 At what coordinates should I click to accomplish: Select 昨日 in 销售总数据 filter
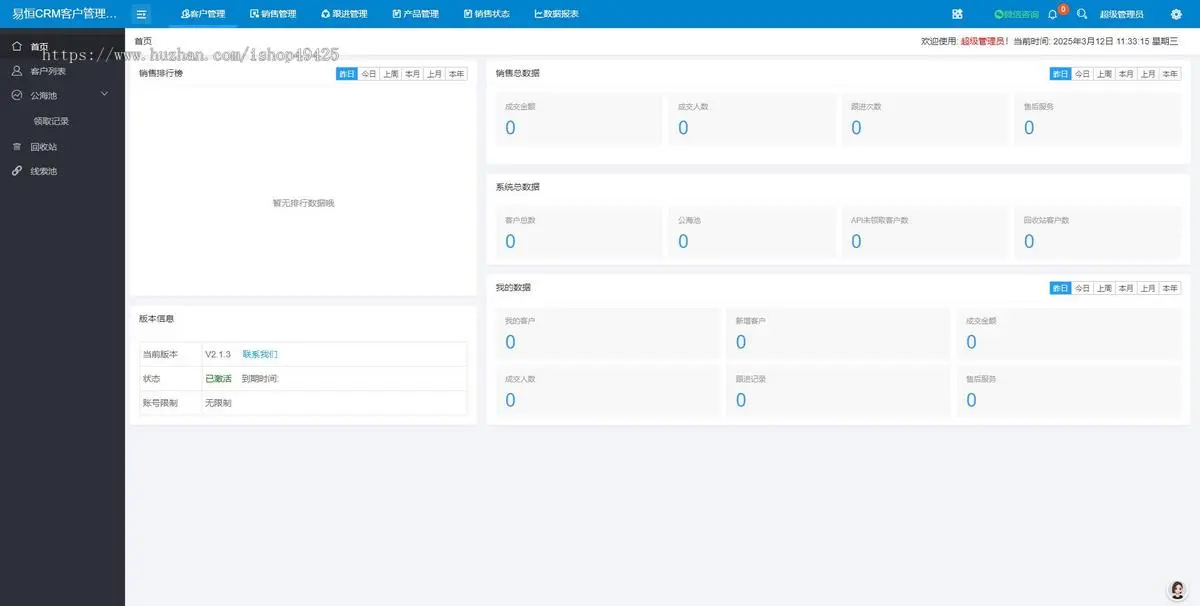tap(1061, 74)
